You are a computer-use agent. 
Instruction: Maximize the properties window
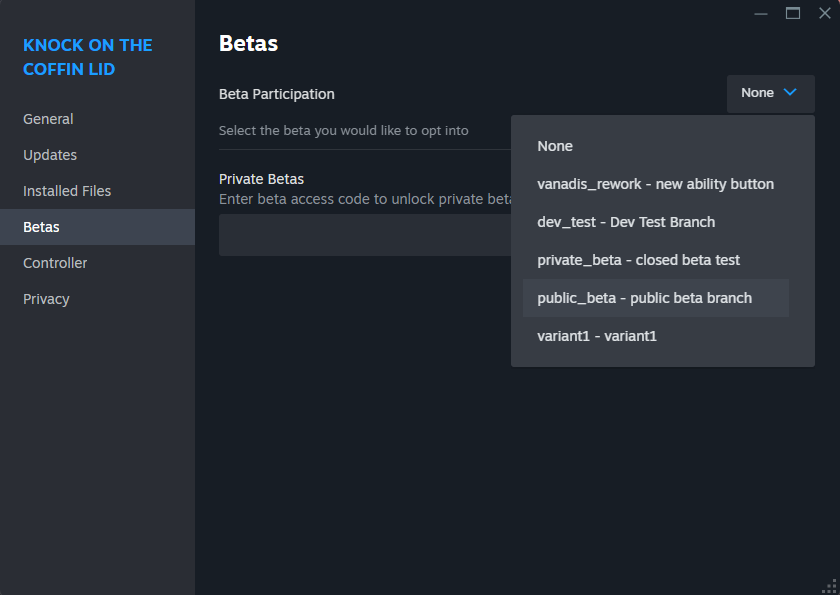pos(793,13)
